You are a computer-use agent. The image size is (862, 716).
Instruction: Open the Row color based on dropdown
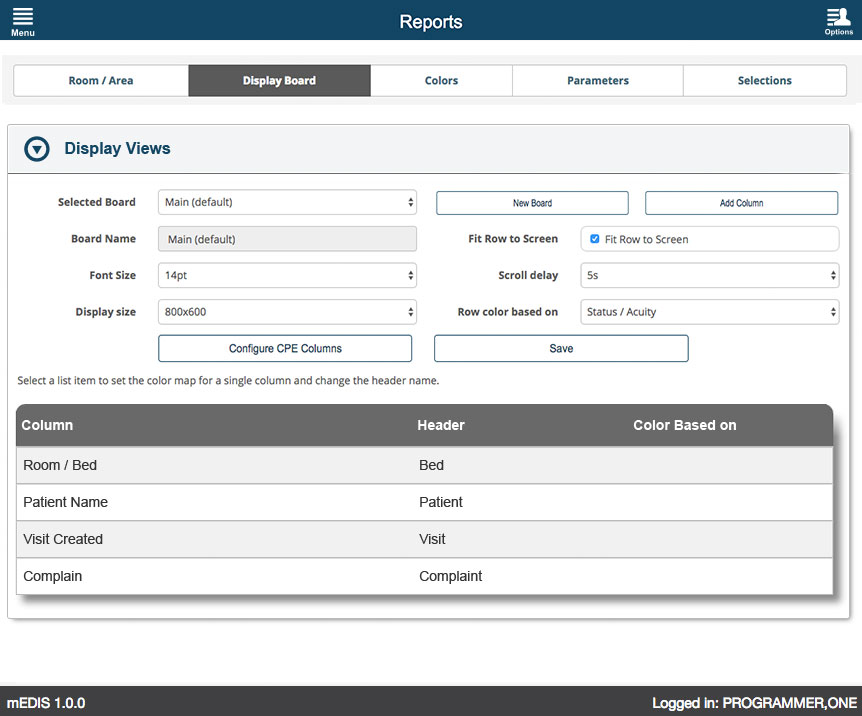click(x=710, y=312)
